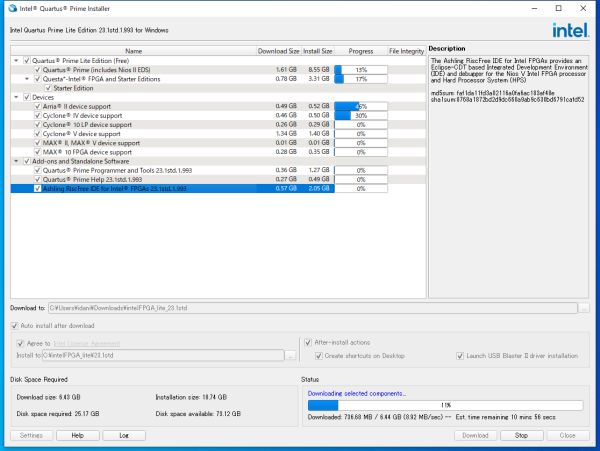The width and height of the screenshot is (600, 451).
Task: Uncheck Quartus Prime Help 23.1std.1.993
Action: [x=38, y=179]
